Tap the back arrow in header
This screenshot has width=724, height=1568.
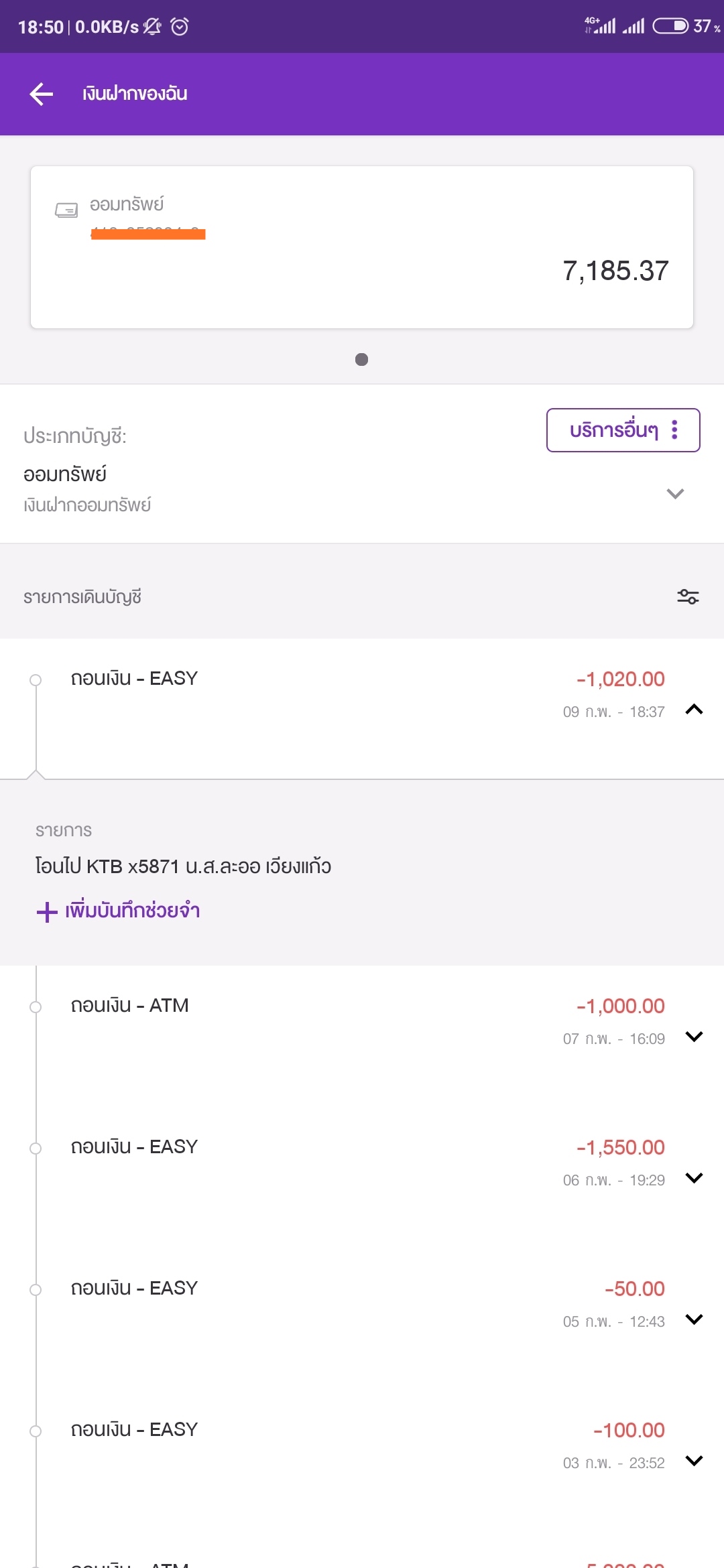click(42, 94)
